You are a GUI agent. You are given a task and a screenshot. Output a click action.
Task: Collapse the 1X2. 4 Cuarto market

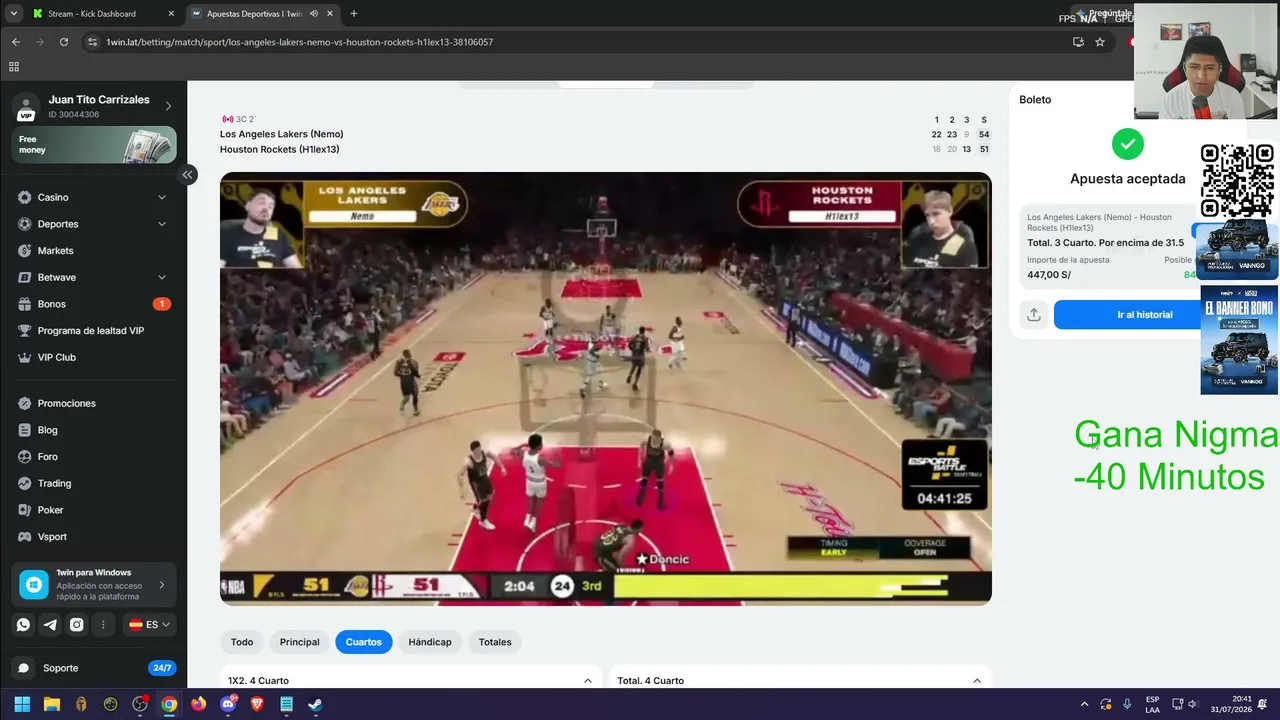(x=587, y=681)
